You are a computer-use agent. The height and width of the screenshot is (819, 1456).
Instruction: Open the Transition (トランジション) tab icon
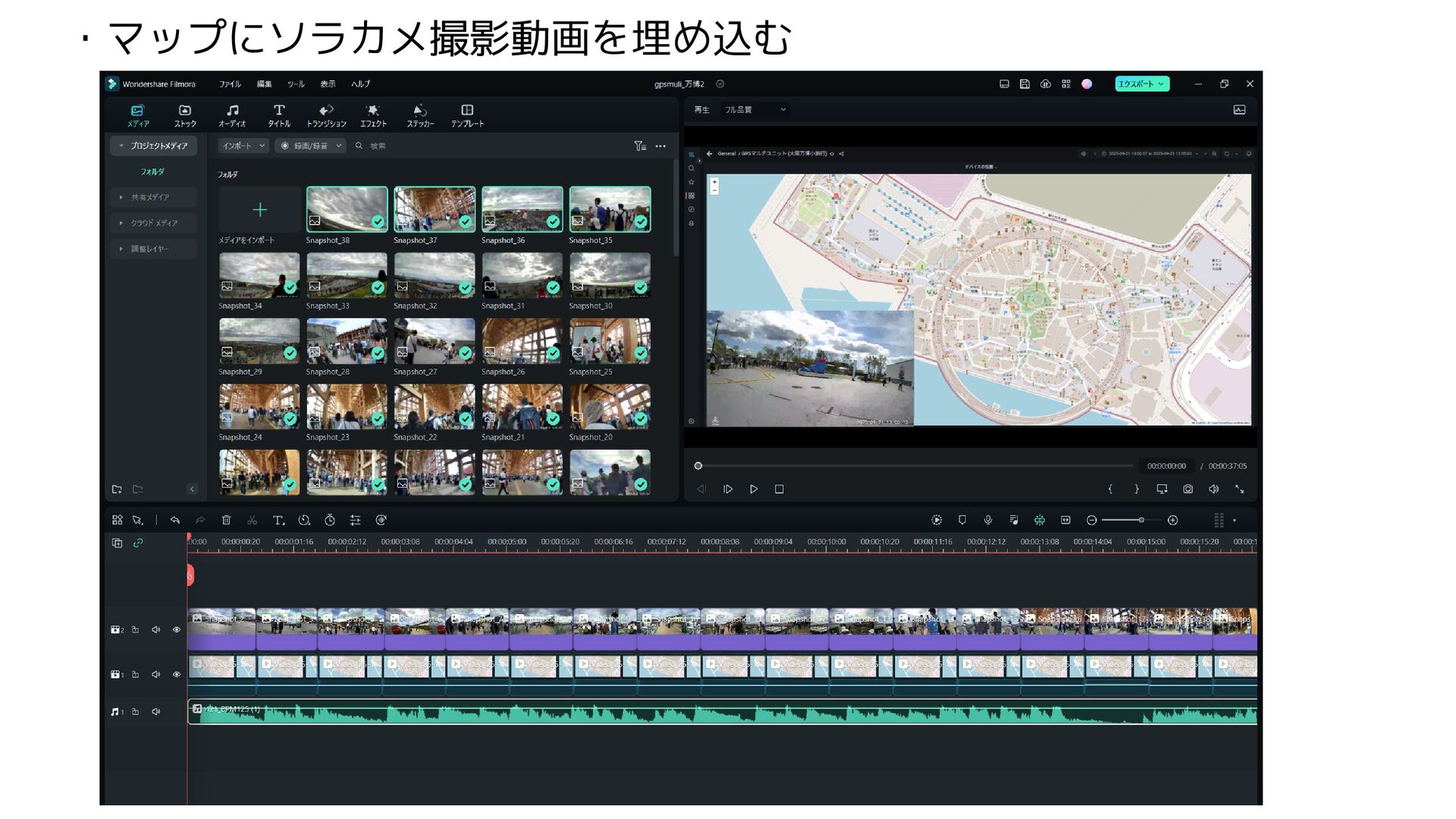(x=326, y=111)
